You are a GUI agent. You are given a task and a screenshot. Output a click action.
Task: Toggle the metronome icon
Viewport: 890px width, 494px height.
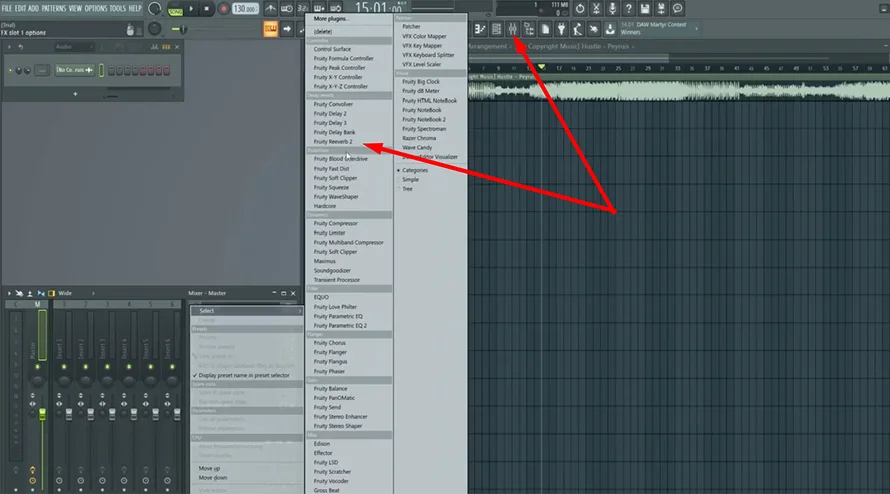click(271, 9)
